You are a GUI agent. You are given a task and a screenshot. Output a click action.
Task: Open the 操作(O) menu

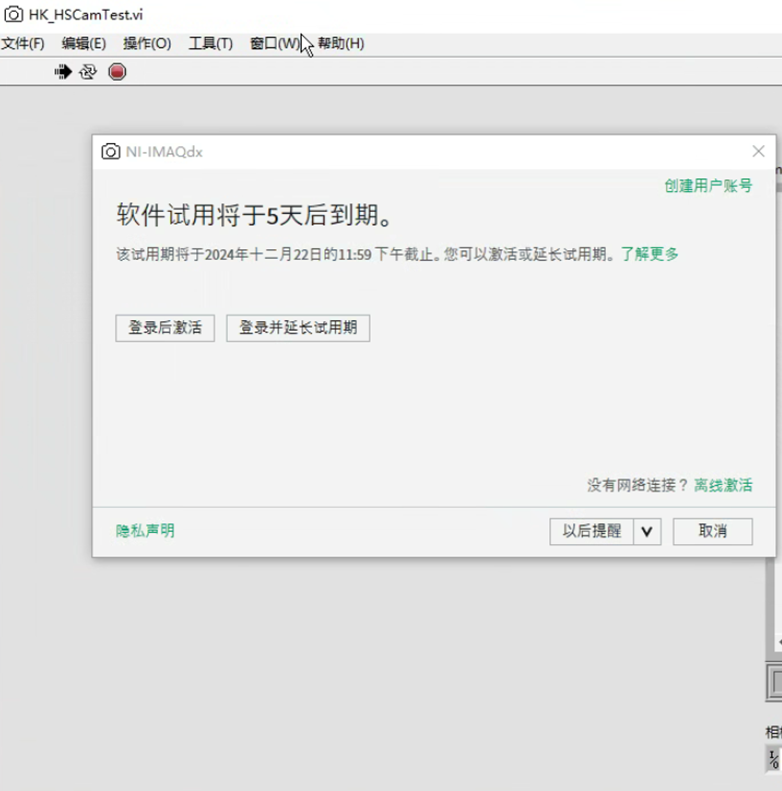(147, 43)
